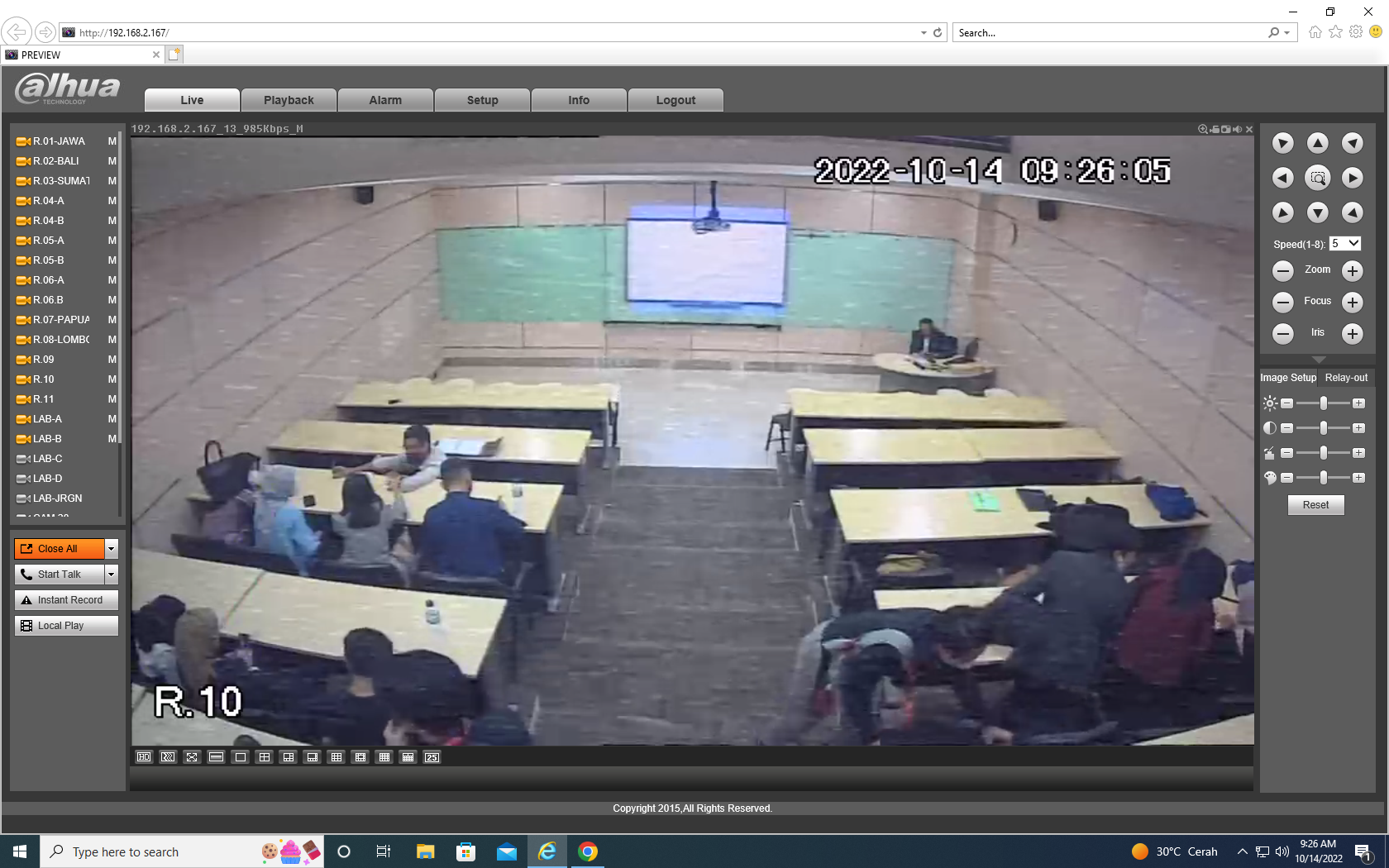This screenshot has width=1389, height=868.
Task: Open the address bar history dropdown
Action: [x=924, y=33]
